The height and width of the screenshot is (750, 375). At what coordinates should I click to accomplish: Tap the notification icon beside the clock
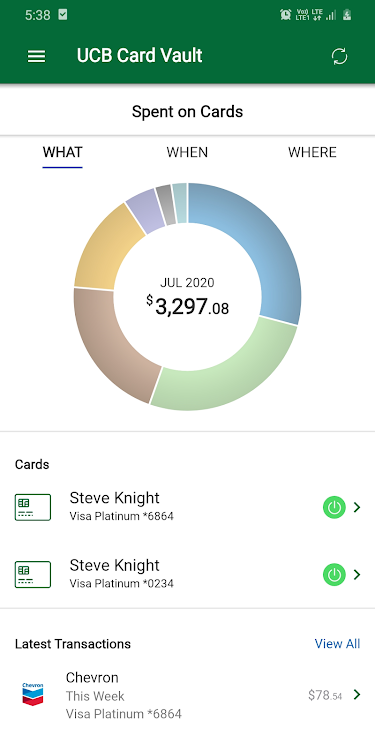click(63, 15)
